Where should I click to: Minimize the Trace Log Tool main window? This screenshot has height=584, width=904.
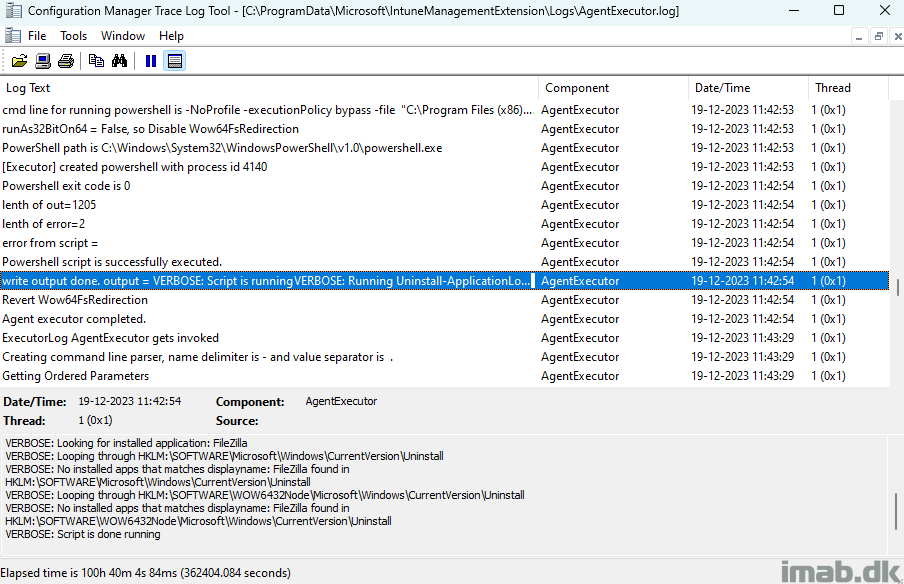[794, 10]
